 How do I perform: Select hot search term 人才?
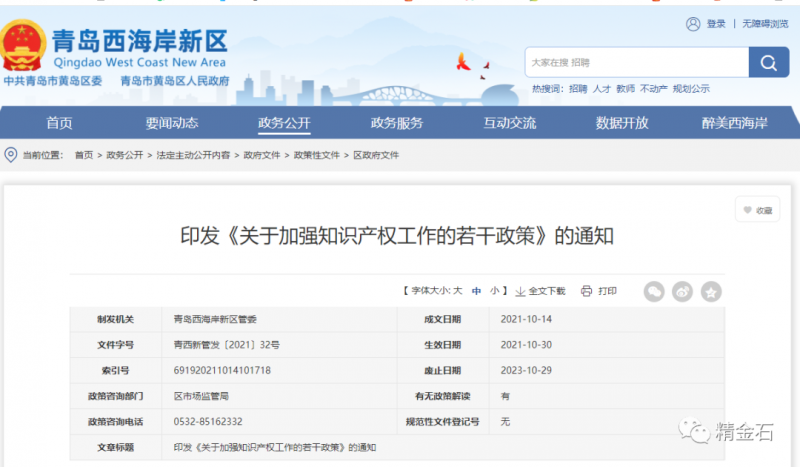click(x=602, y=89)
